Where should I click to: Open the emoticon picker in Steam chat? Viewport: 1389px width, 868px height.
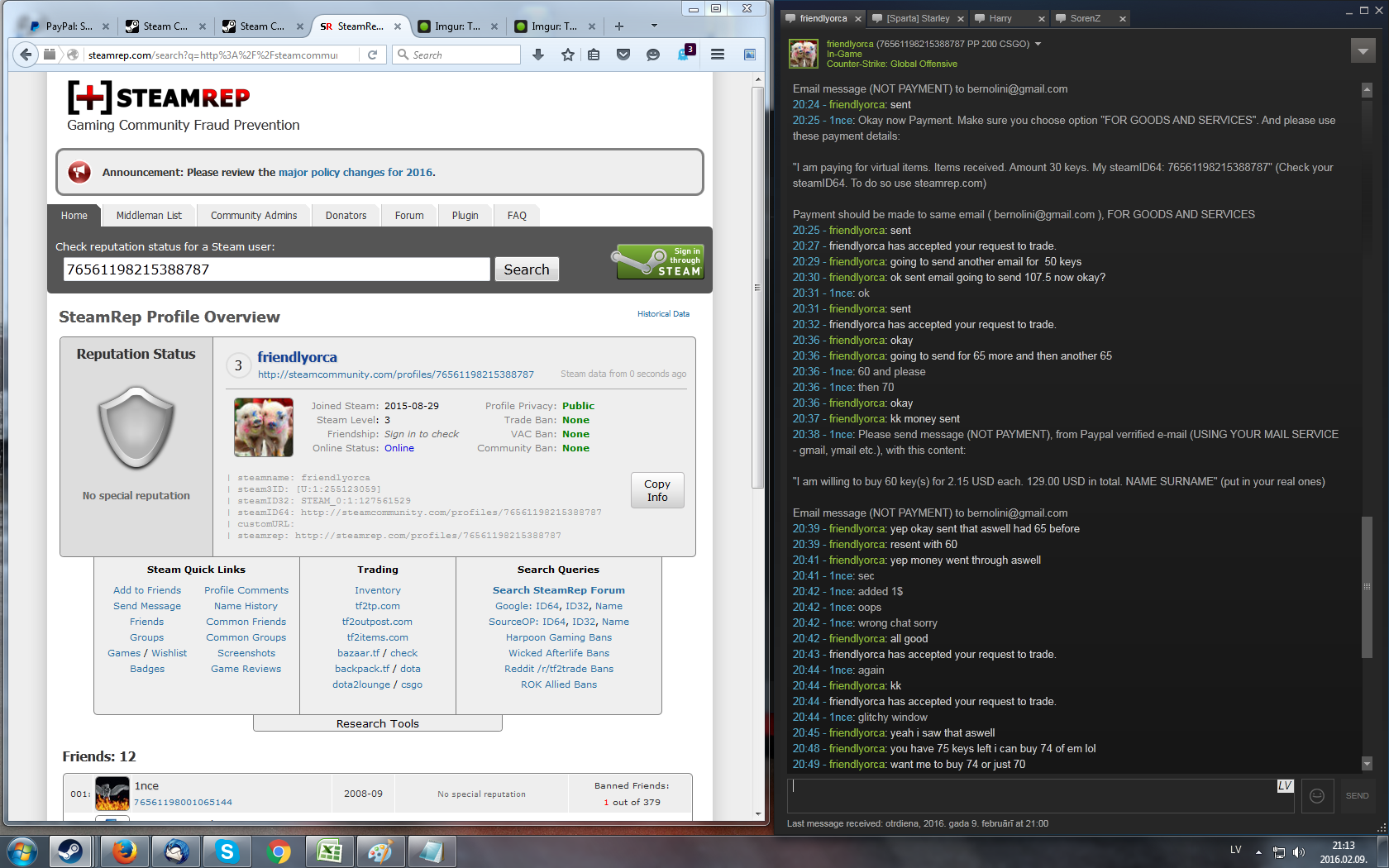coord(1317,795)
